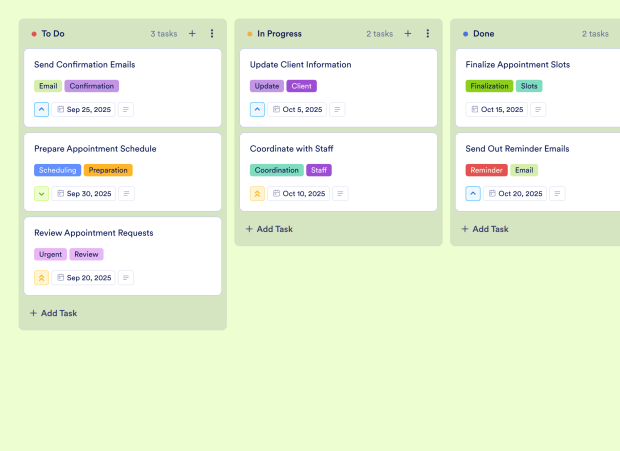Change priority on Send Confirmation Emails card
This screenshot has height=451, width=620.
click(42, 110)
